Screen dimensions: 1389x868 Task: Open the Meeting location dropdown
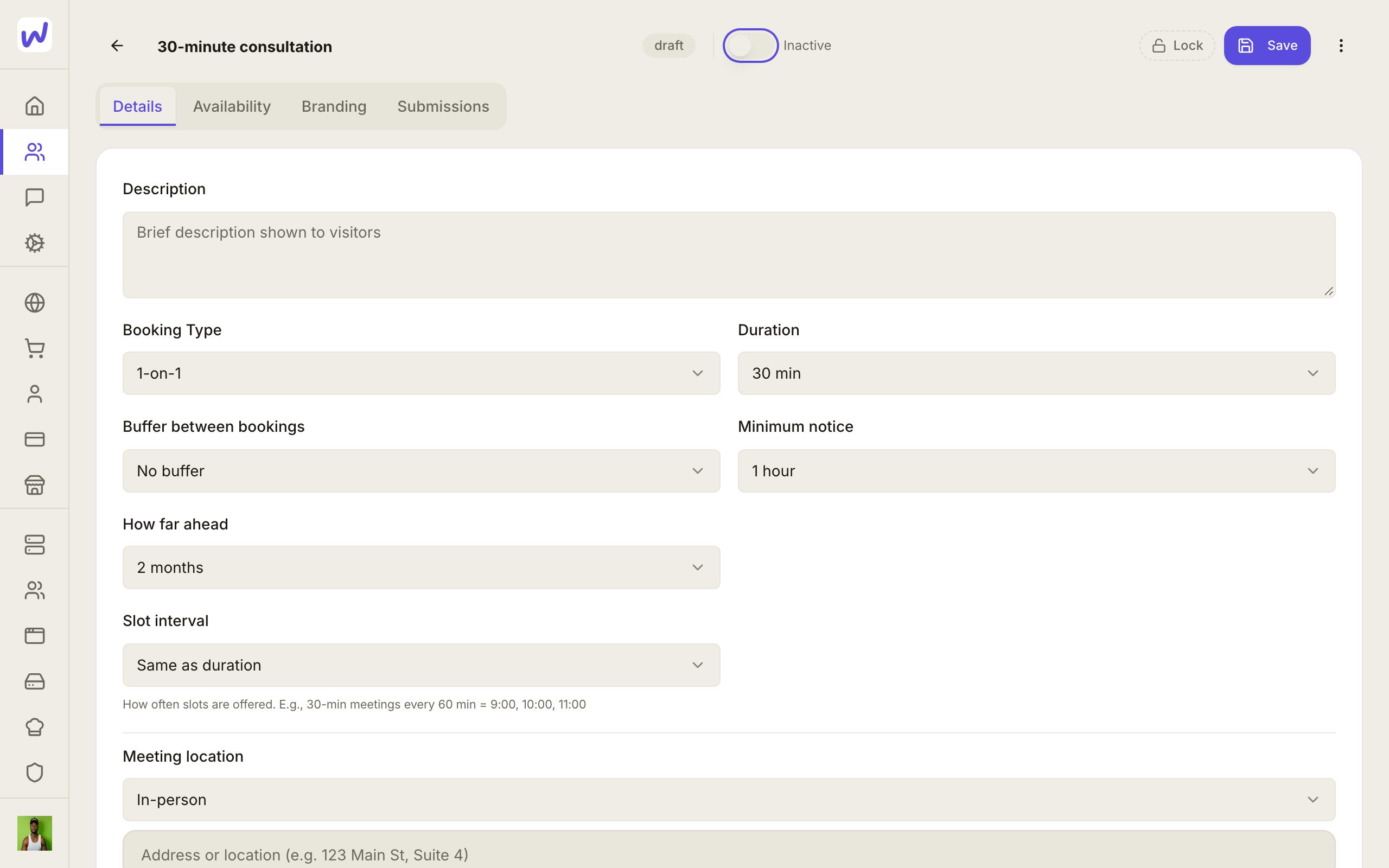point(729,799)
